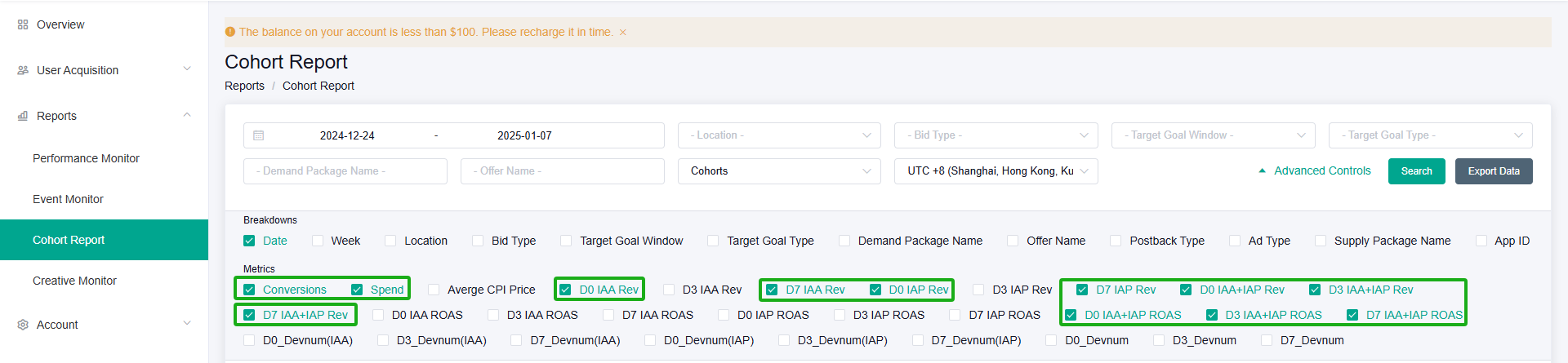This screenshot has width=1568, height=363.
Task: Open the Location dropdown filter
Action: click(x=779, y=135)
